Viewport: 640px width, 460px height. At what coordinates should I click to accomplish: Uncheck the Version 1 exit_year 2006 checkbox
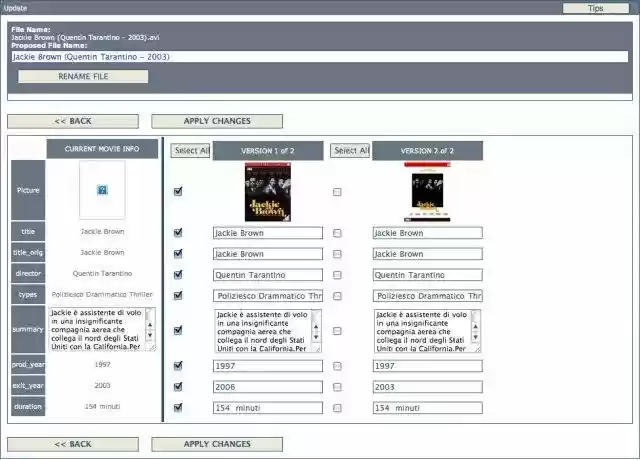coord(178,387)
